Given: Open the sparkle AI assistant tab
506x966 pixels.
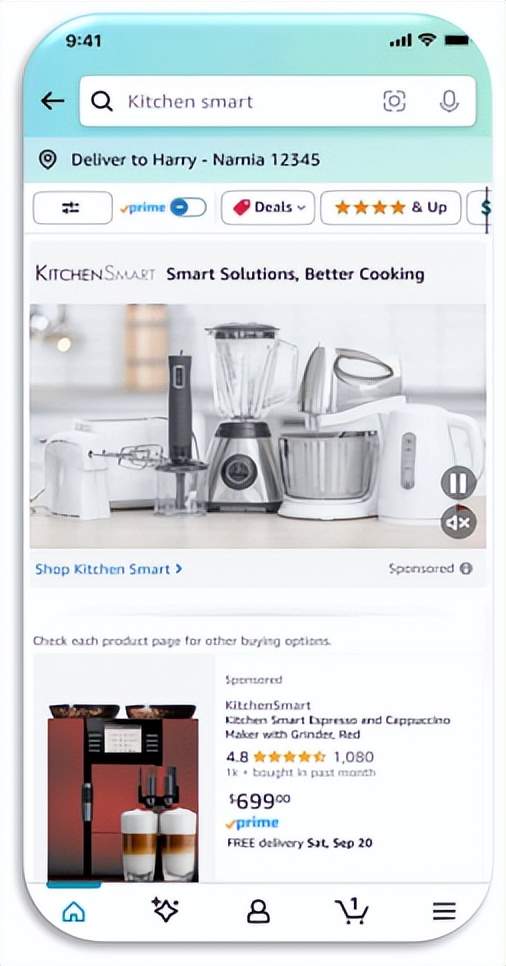Looking at the screenshot, I should (165, 910).
